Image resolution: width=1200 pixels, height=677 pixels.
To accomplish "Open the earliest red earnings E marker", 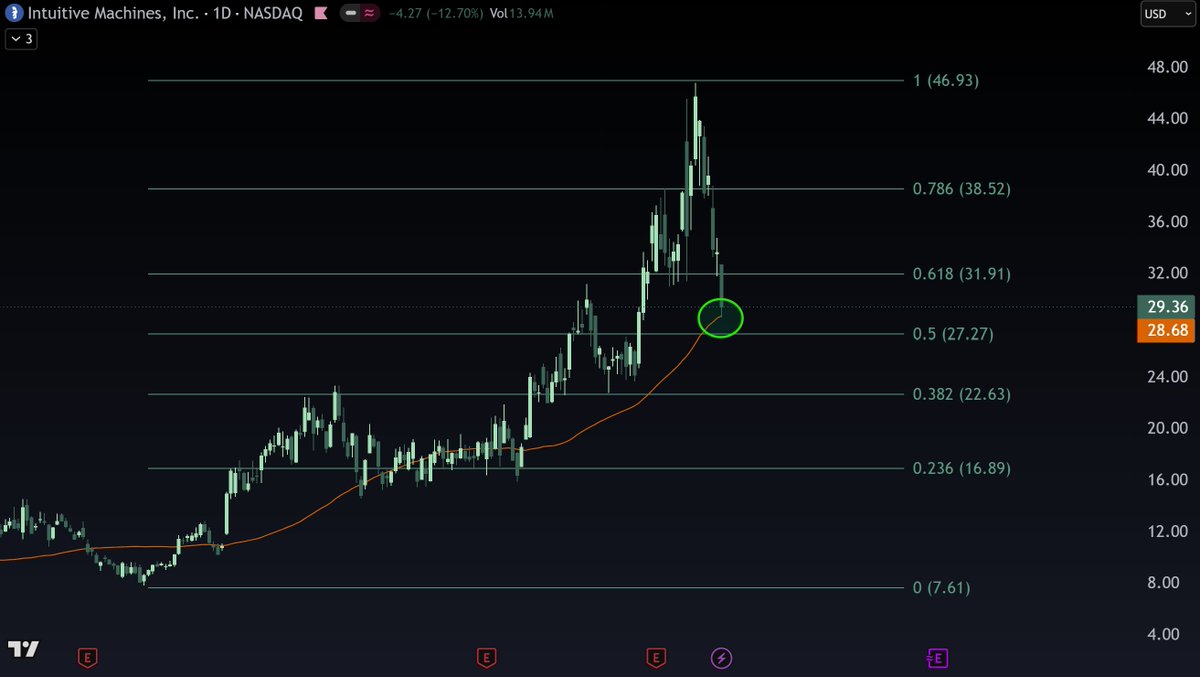I will [x=88, y=657].
